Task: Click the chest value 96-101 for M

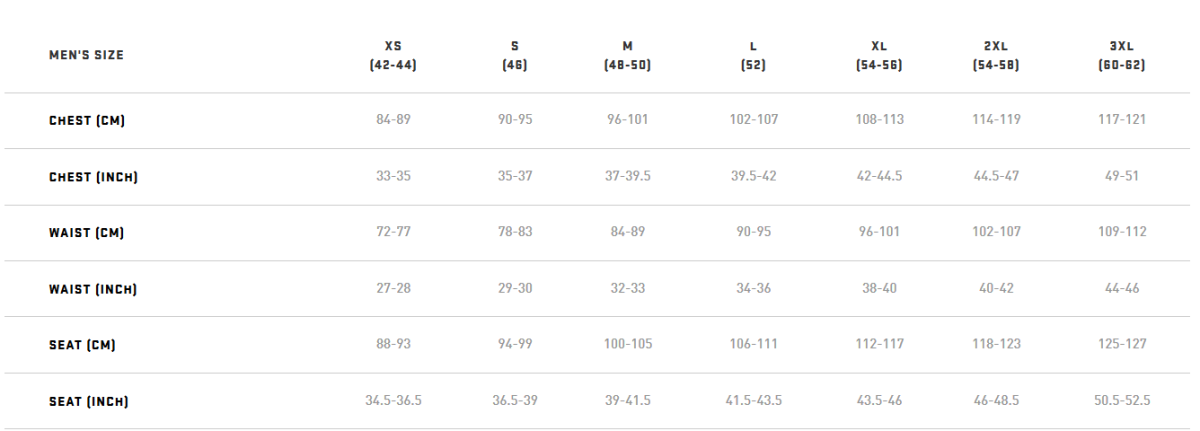Action: (x=628, y=120)
